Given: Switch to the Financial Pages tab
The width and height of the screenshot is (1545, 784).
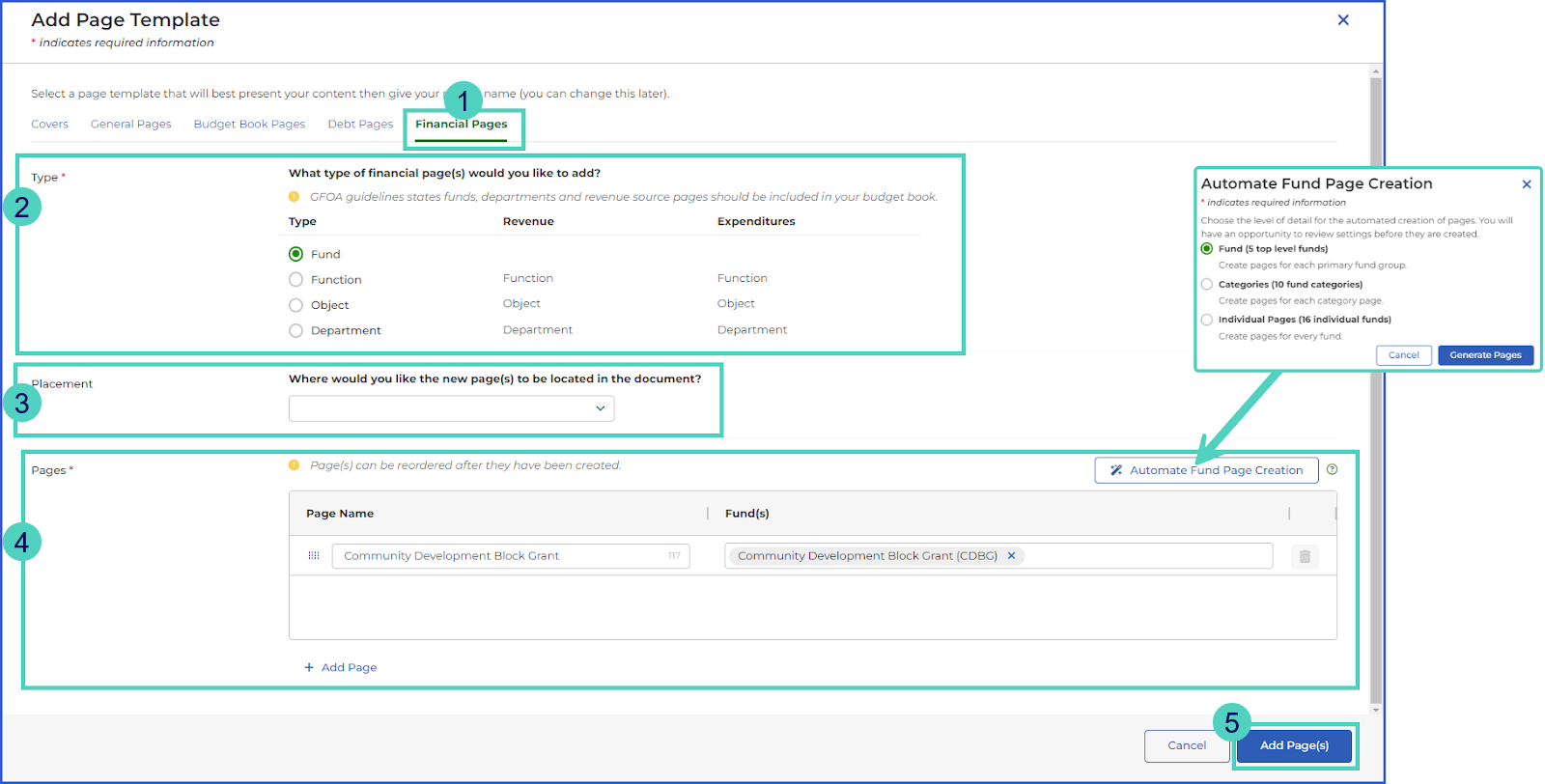Looking at the screenshot, I should (x=462, y=125).
